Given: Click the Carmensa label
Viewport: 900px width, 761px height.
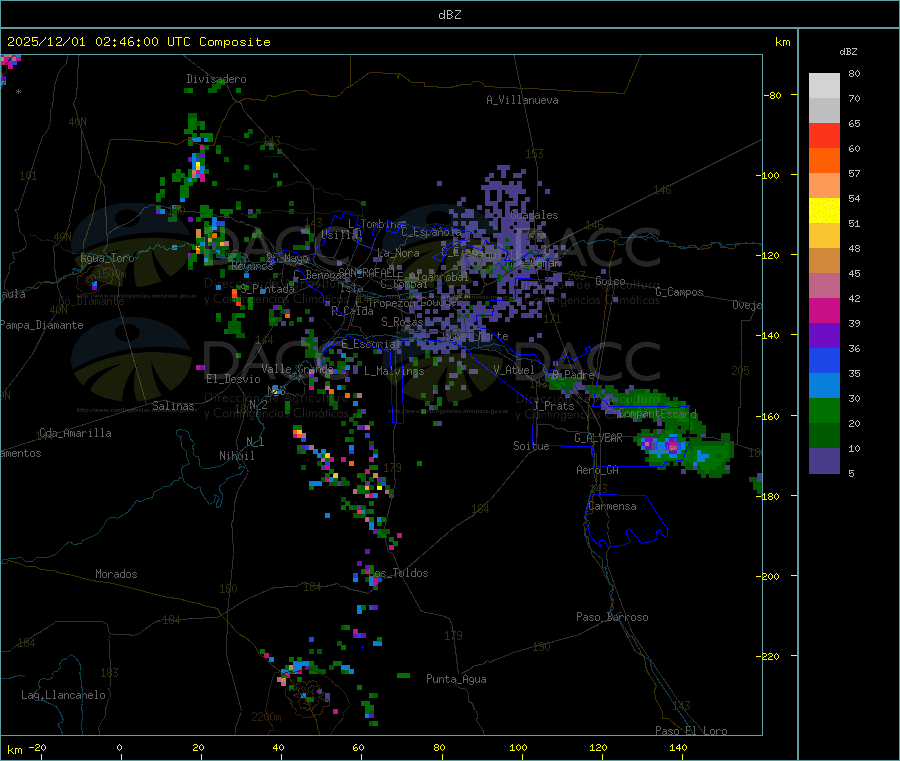Looking at the screenshot, I should pos(612,506).
